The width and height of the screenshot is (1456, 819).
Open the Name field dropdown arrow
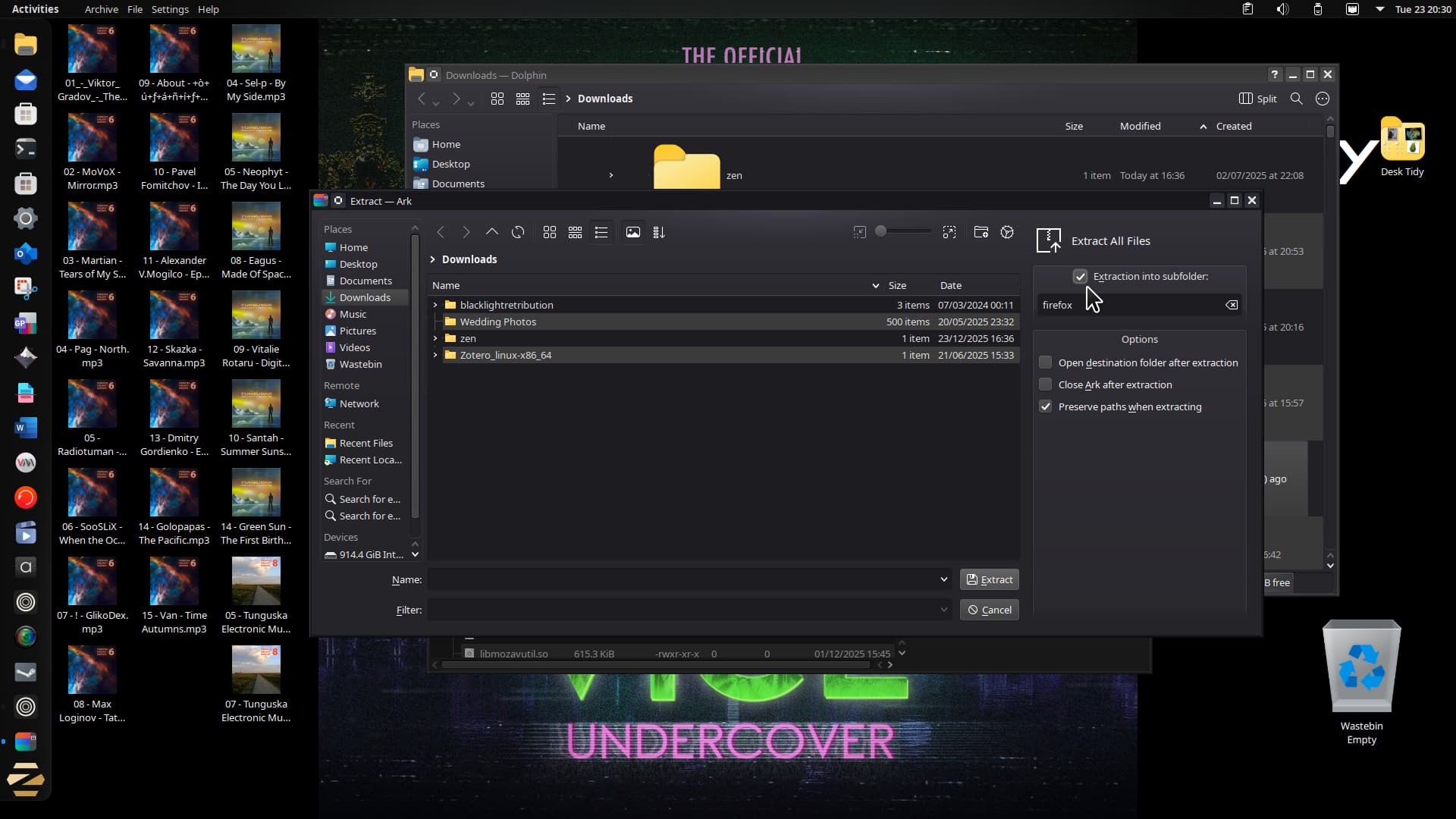coord(943,579)
